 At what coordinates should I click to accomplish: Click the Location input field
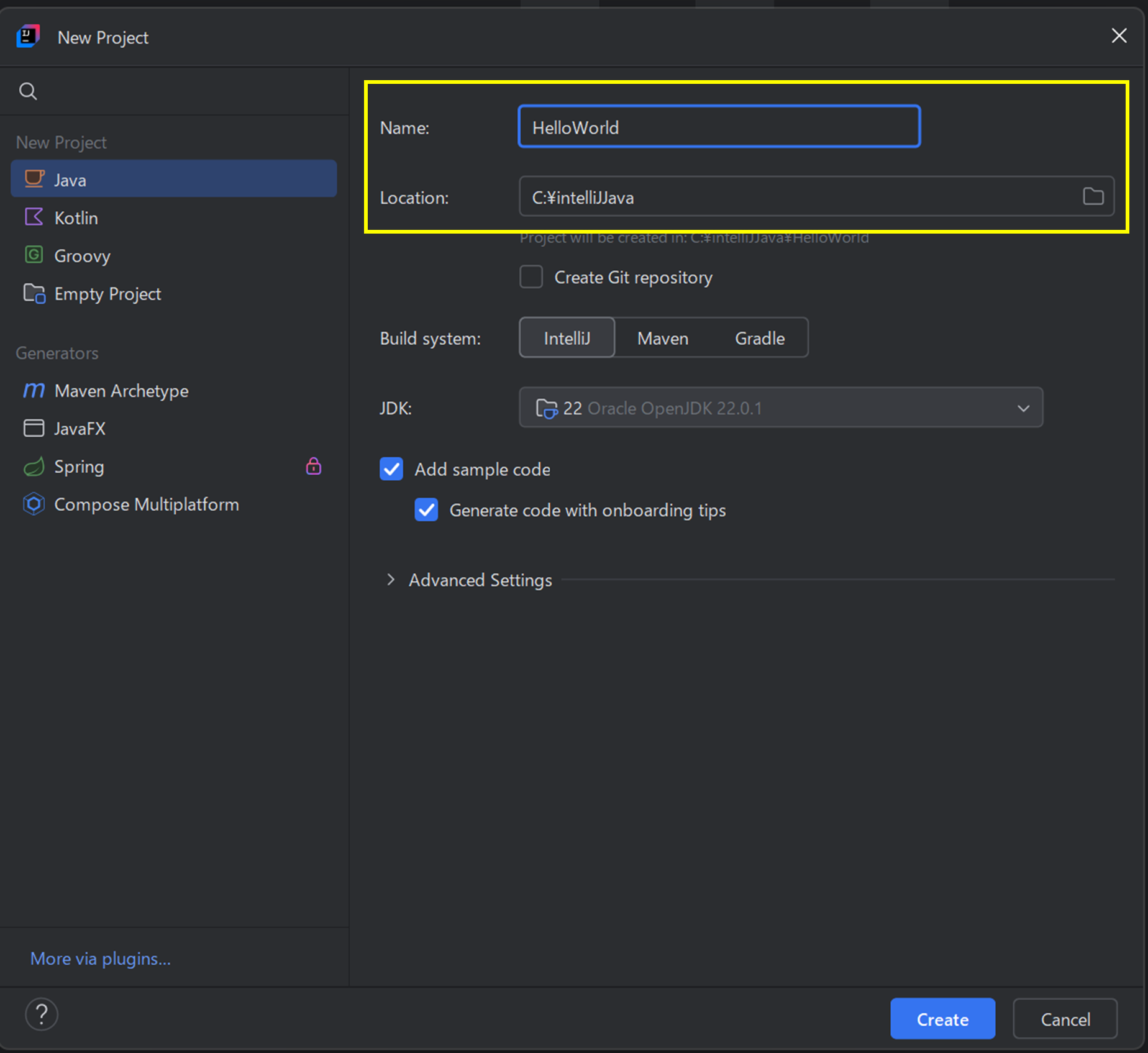tap(816, 197)
